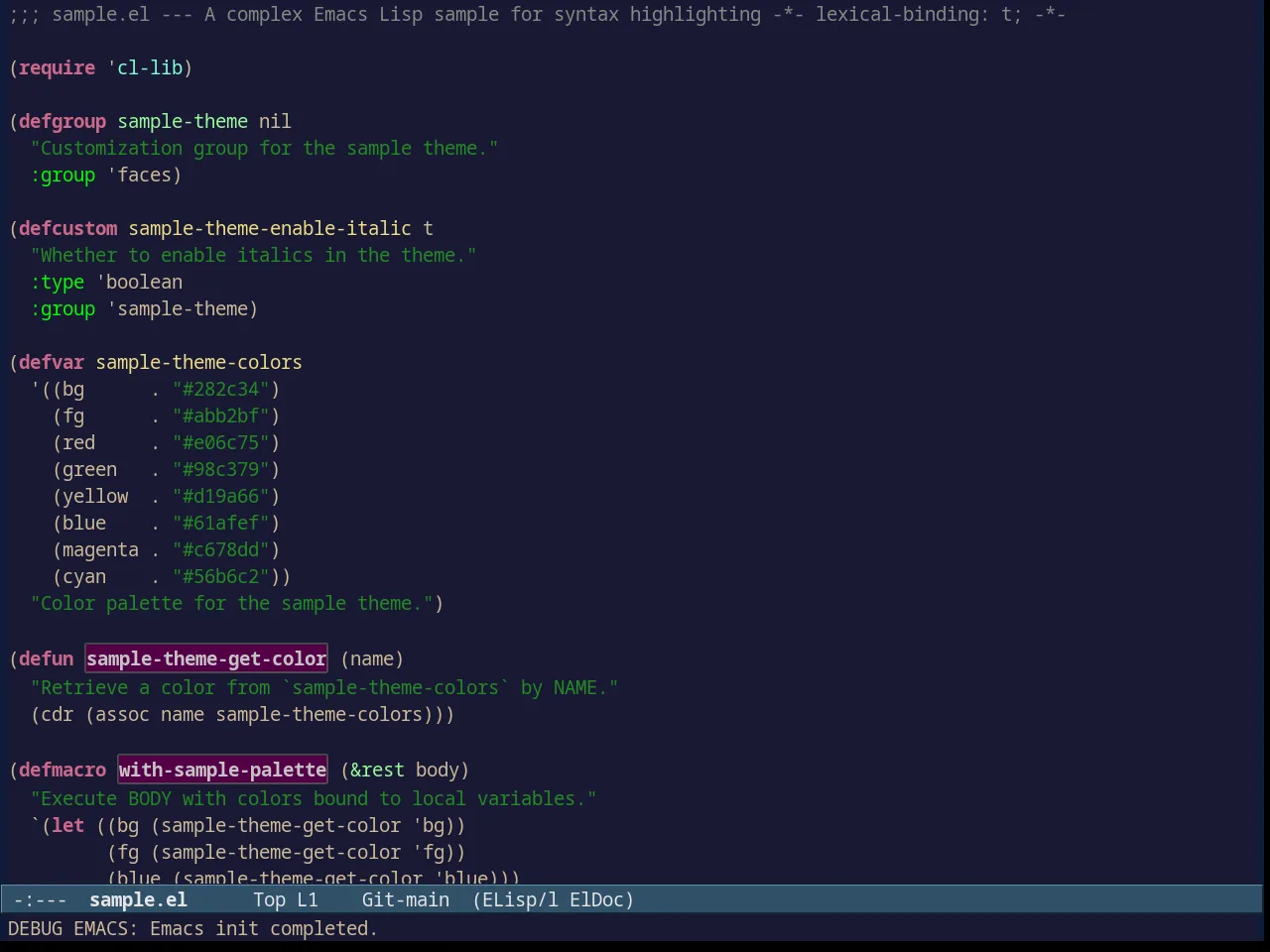The height and width of the screenshot is (952, 1270).
Task: Click the 'boolean symbol
Action: (139, 282)
